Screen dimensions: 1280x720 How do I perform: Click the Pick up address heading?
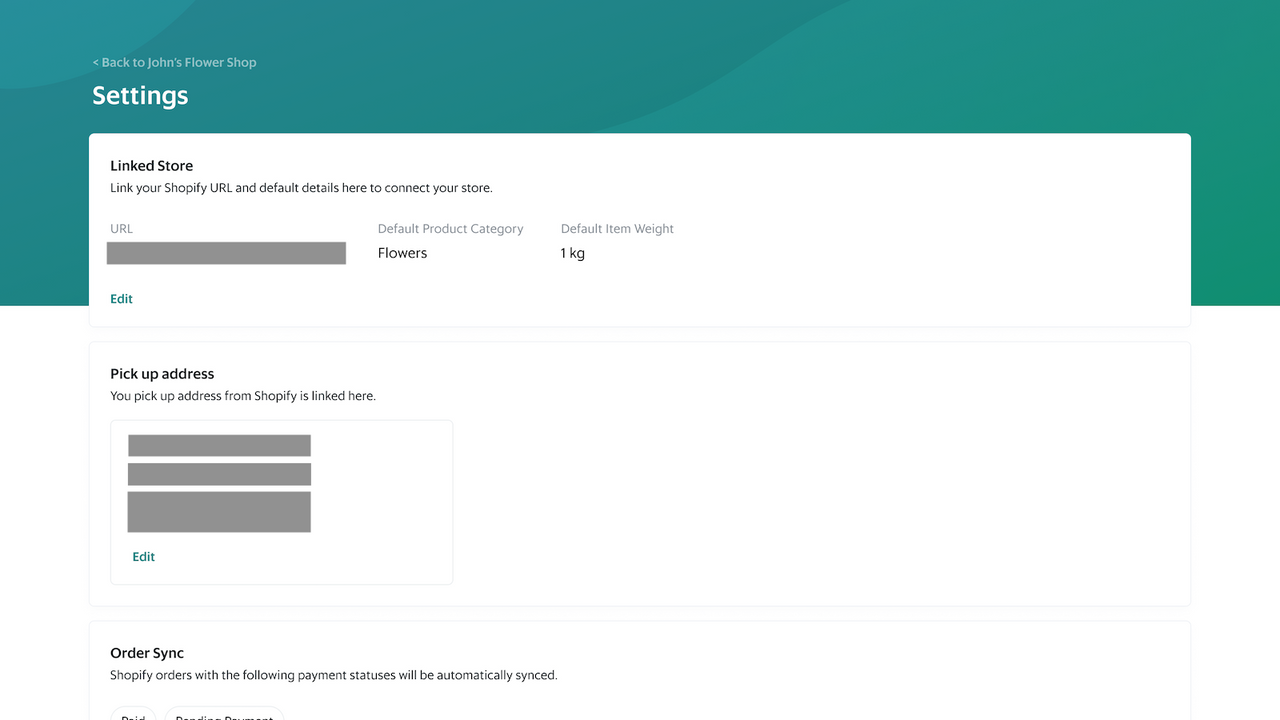162,373
